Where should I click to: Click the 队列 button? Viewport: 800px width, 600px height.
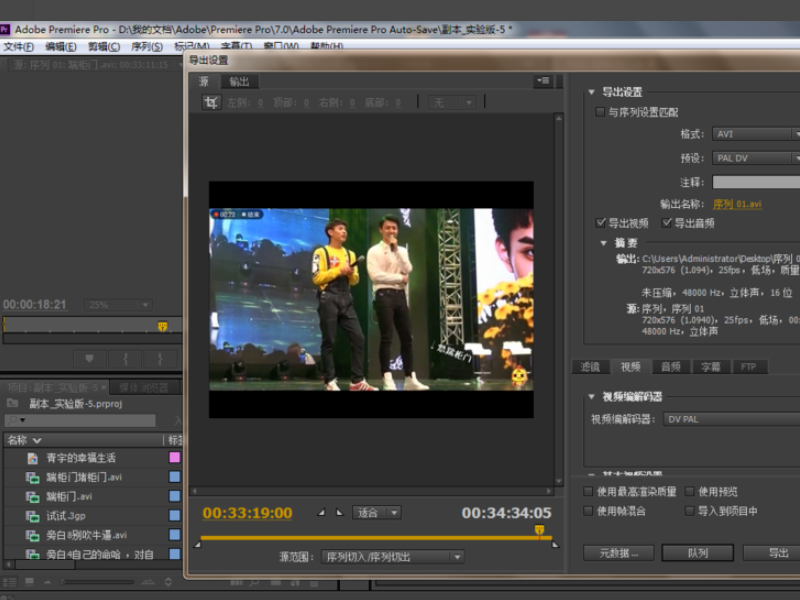697,553
